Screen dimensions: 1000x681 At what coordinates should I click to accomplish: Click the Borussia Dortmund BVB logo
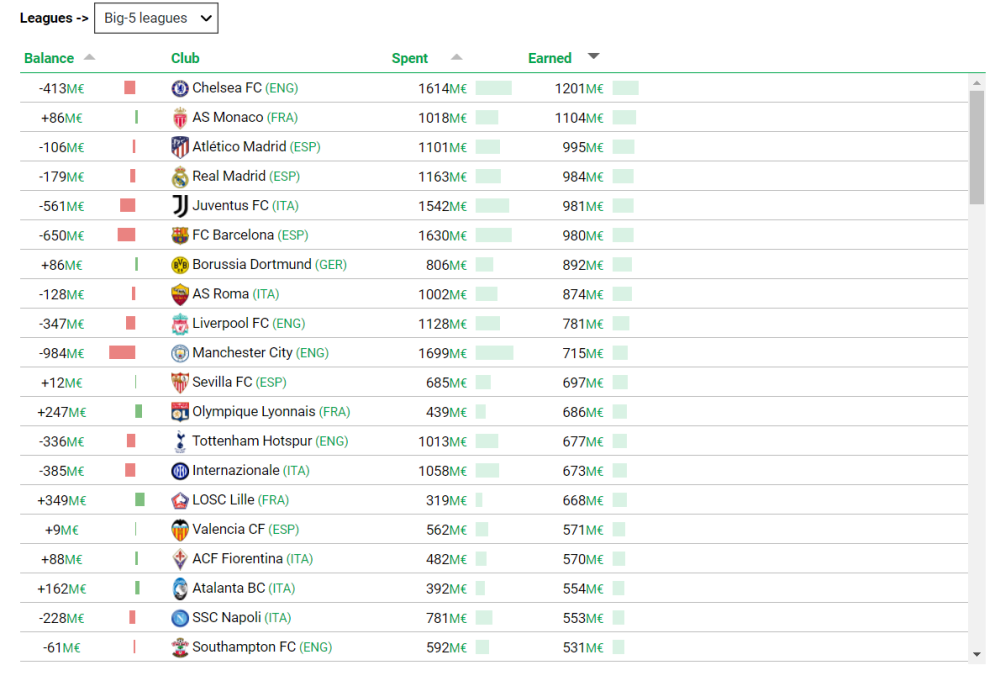click(x=180, y=265)
